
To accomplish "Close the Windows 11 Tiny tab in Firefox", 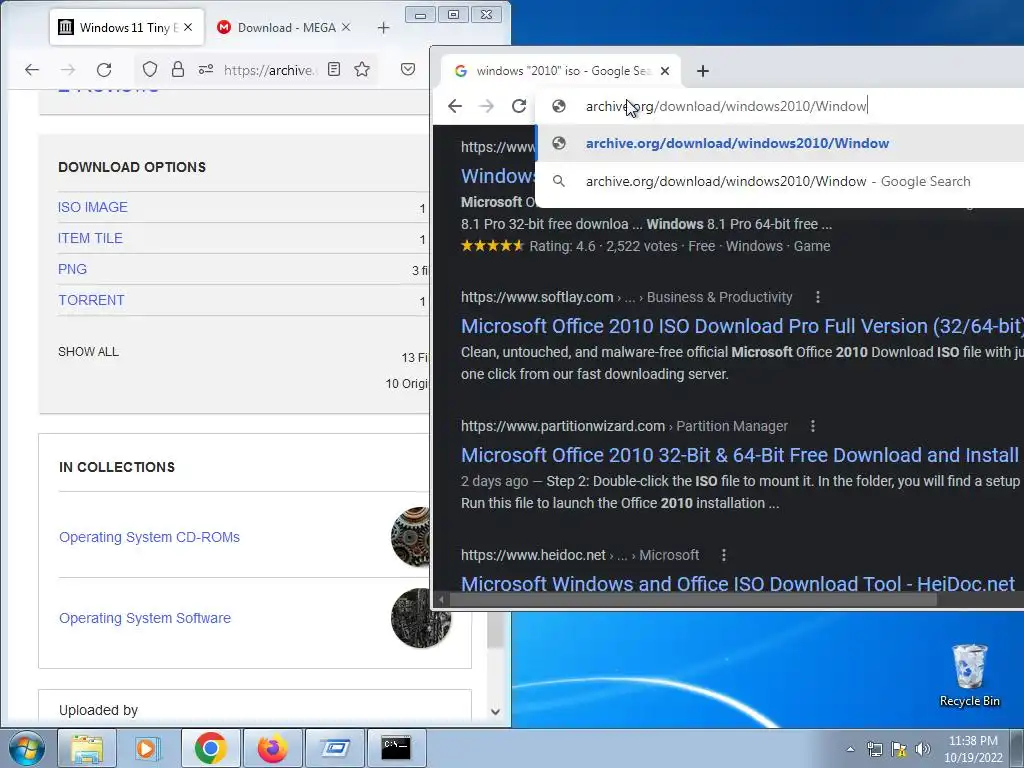I will pyautogui.click(x=188, y=27).
